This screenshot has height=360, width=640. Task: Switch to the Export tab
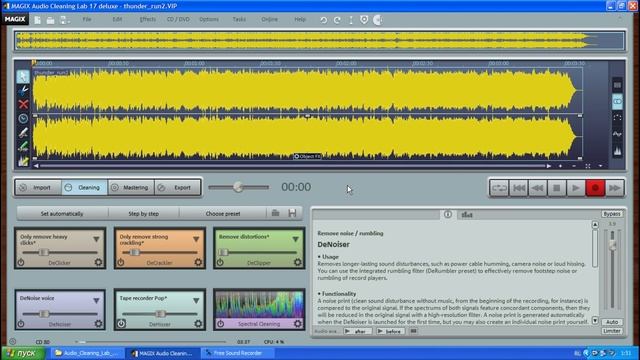click(x=178, y=187)
